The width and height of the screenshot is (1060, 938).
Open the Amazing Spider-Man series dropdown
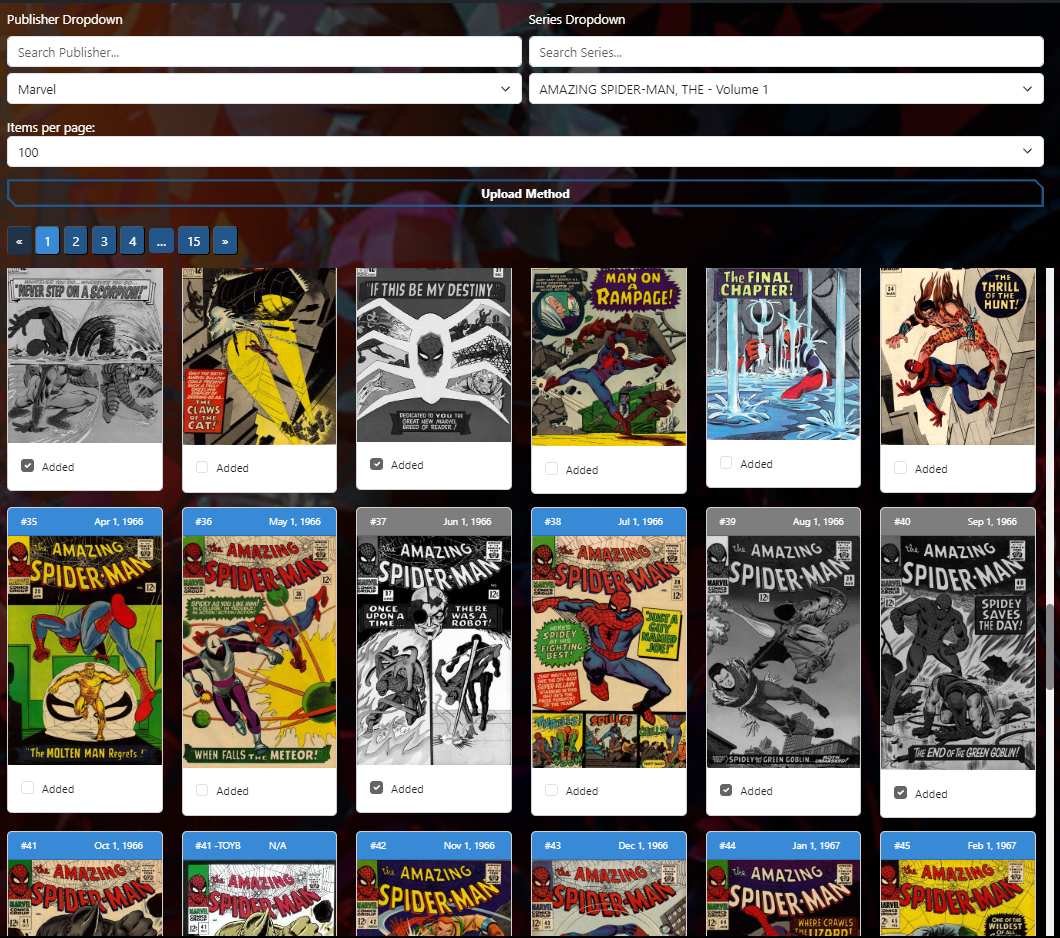point(786,89)
